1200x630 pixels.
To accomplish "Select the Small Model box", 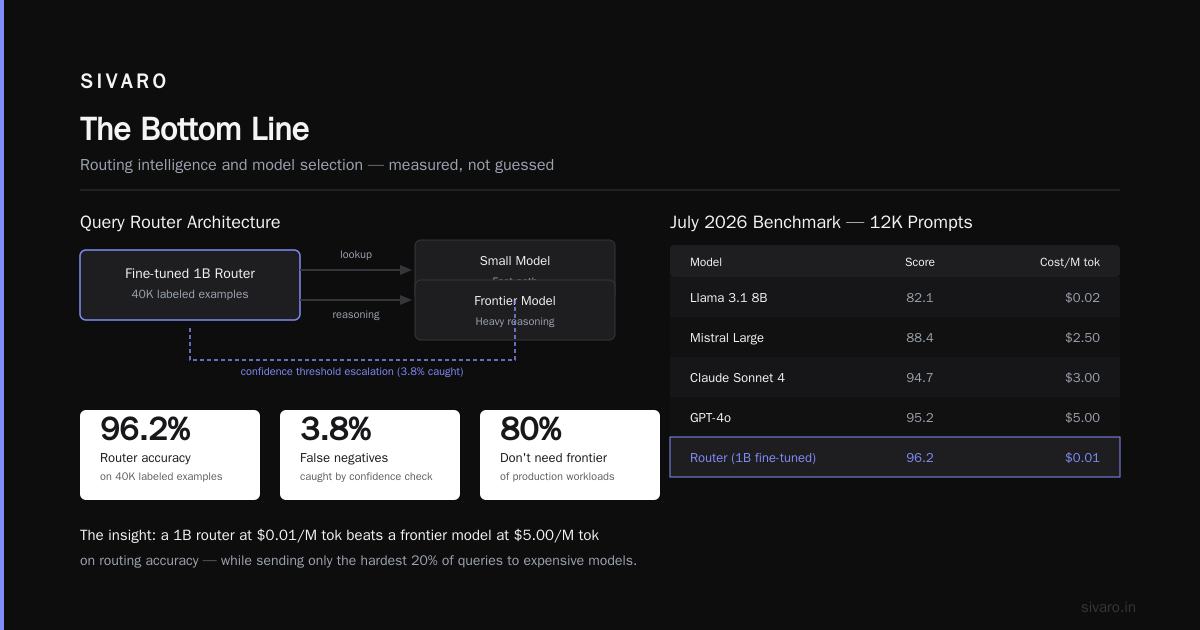I will [515, 260].
